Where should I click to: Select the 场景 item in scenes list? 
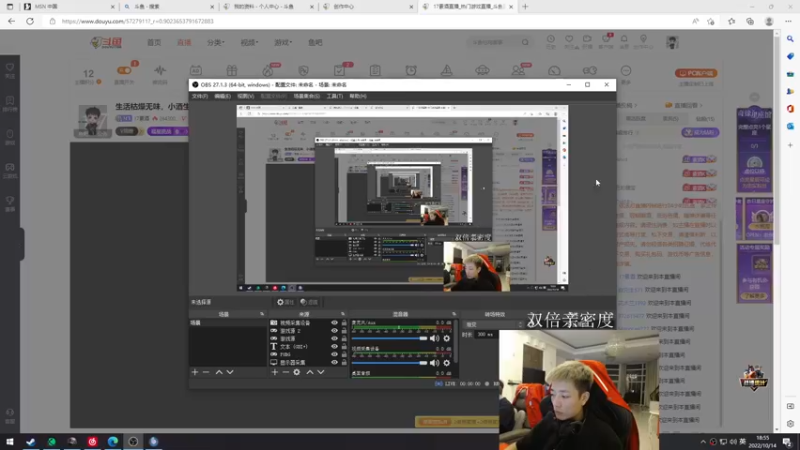[228, 323]
